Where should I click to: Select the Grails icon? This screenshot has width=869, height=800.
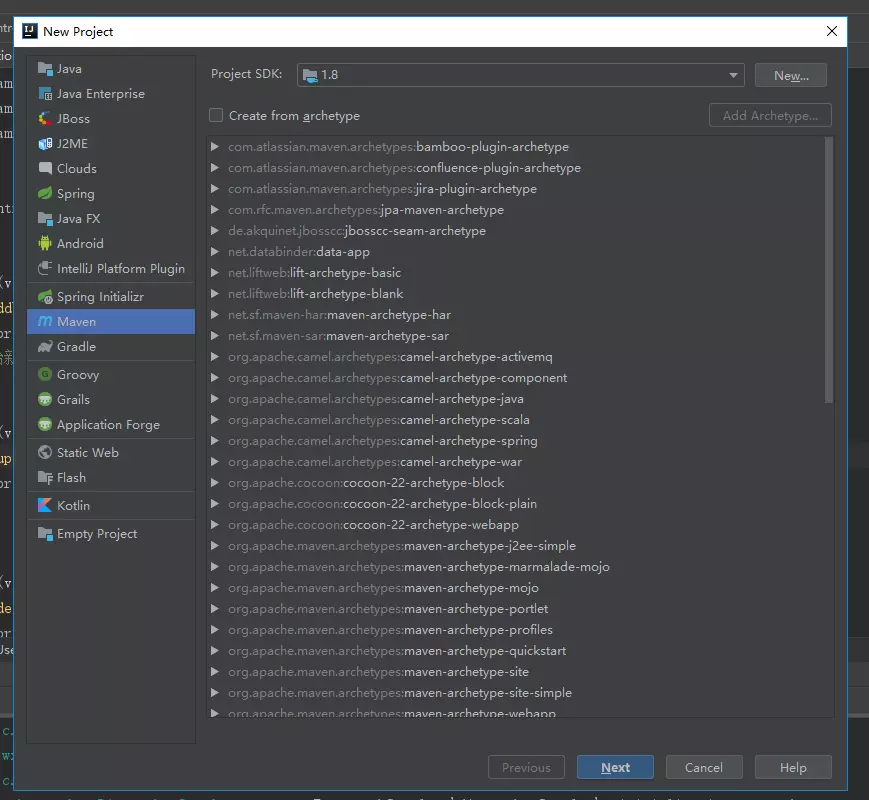[x=45, y=400]
